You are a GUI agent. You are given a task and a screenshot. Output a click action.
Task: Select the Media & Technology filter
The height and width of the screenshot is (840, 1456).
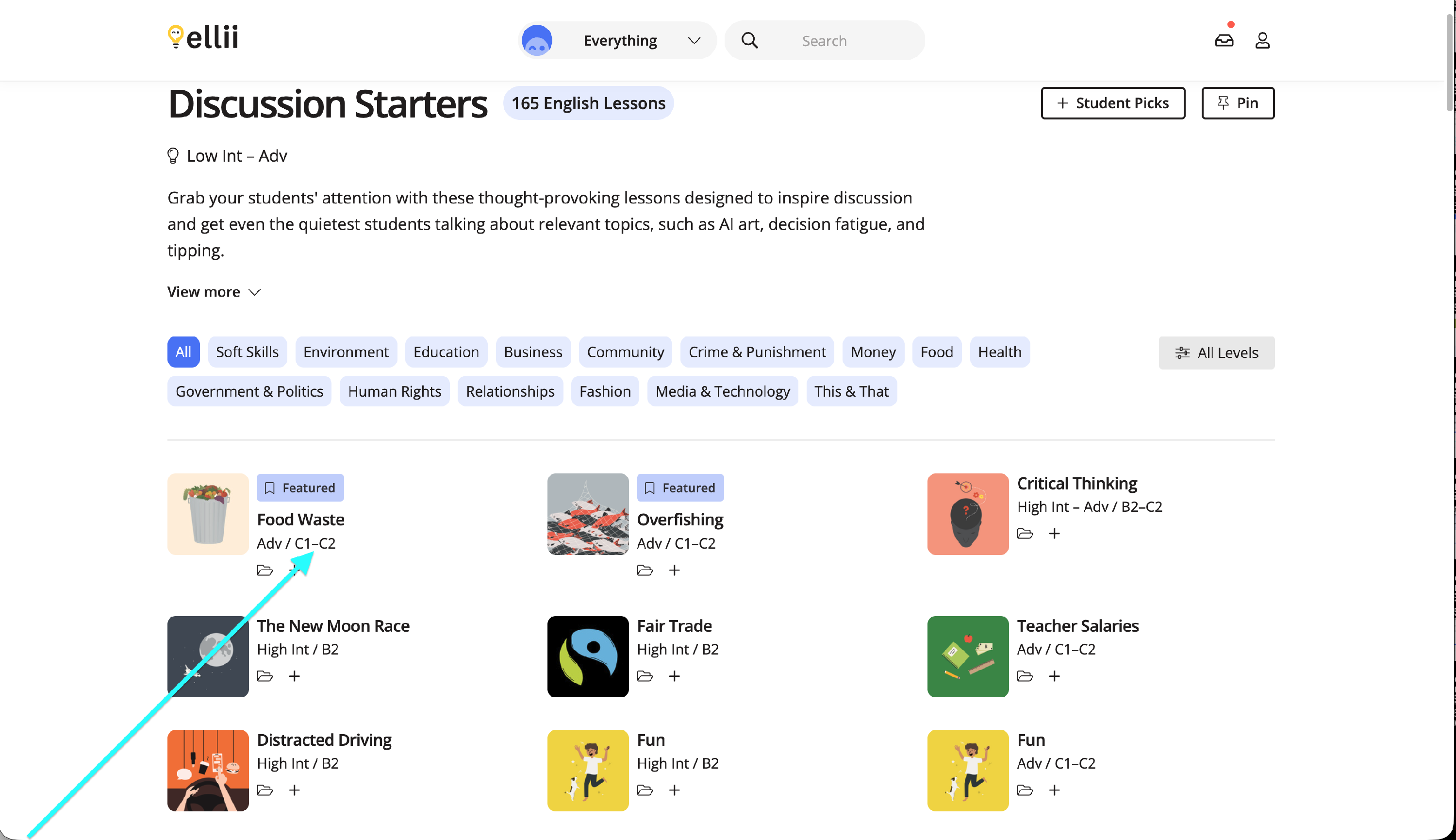click(x=722, y=391)
